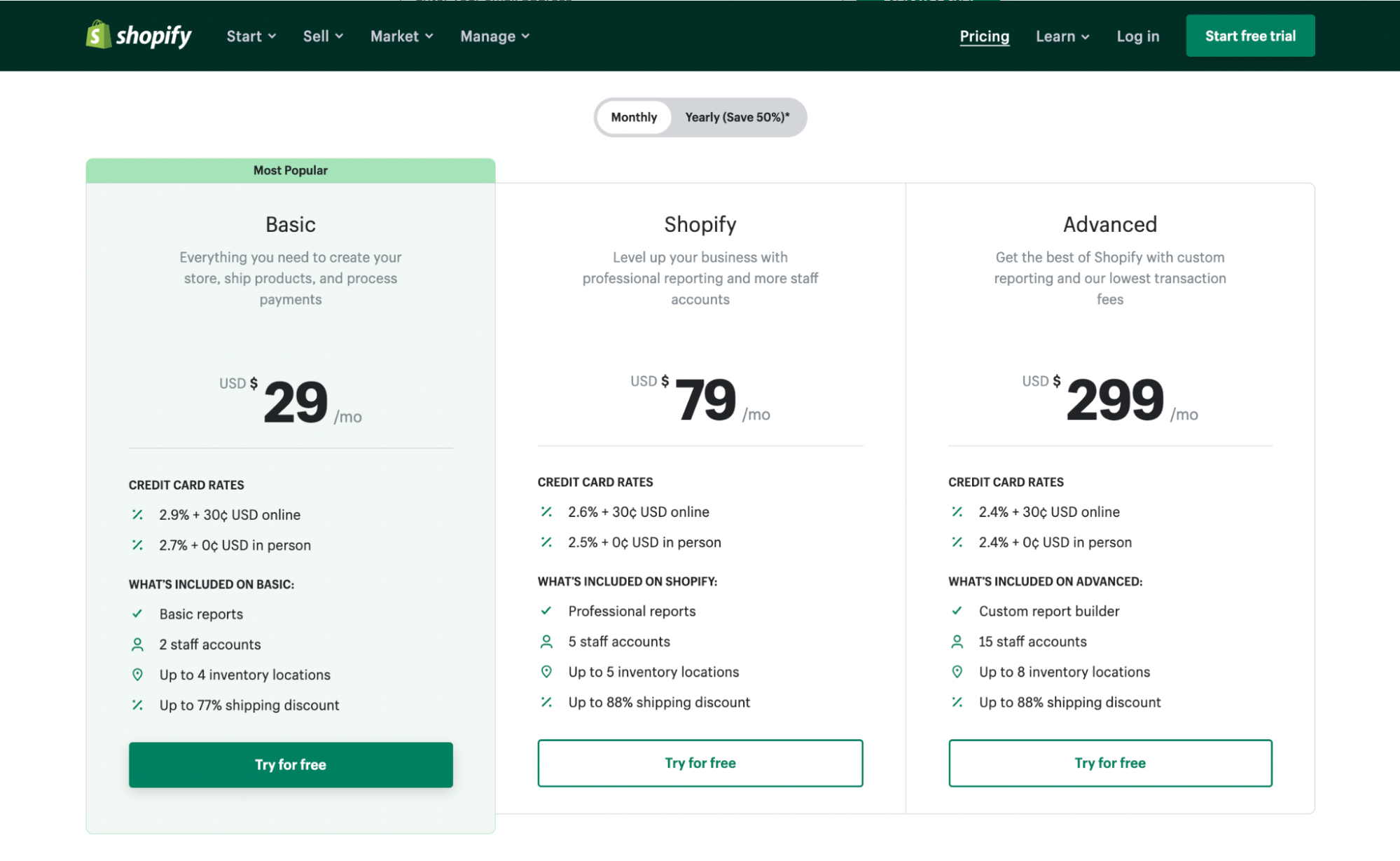Open the Manage navigation menu
1400x861 pixels.
pyautogui.click(x=494, y=36)
